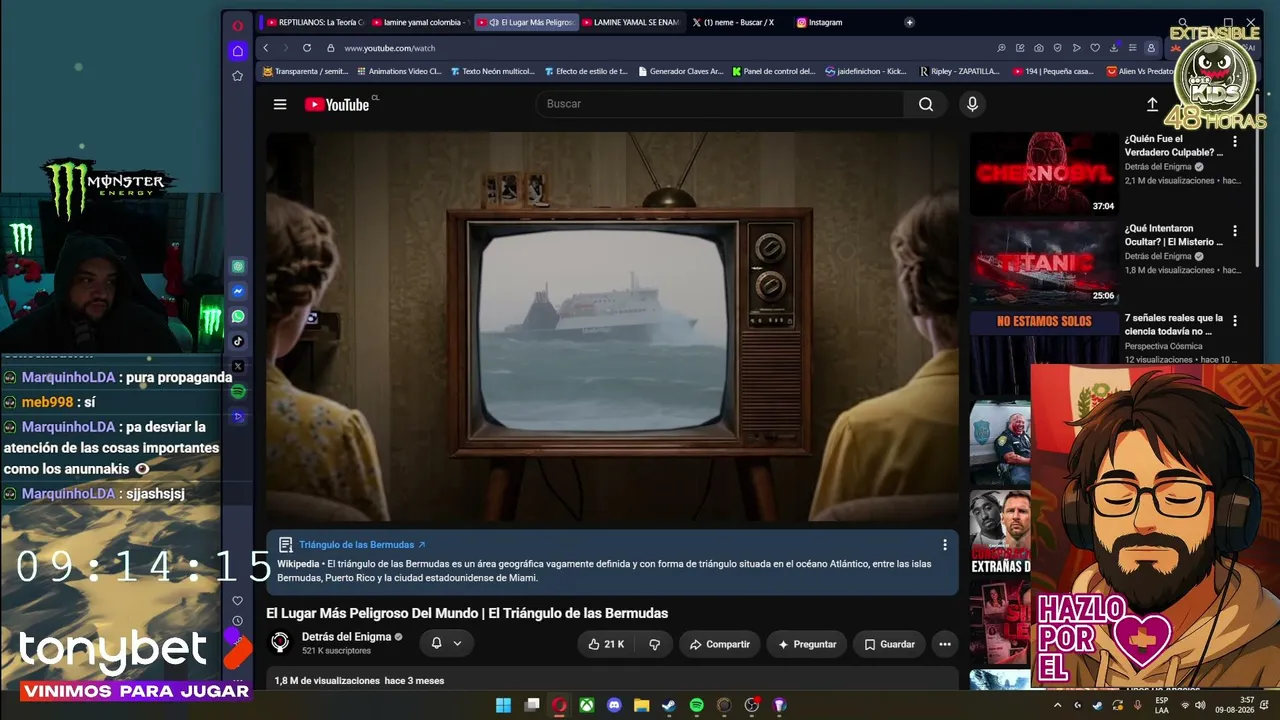The width and height of the screenshot is (1280, 720).
Task: Open the Transparenta / semit... bookmark
Action: [x=306, y=71]
